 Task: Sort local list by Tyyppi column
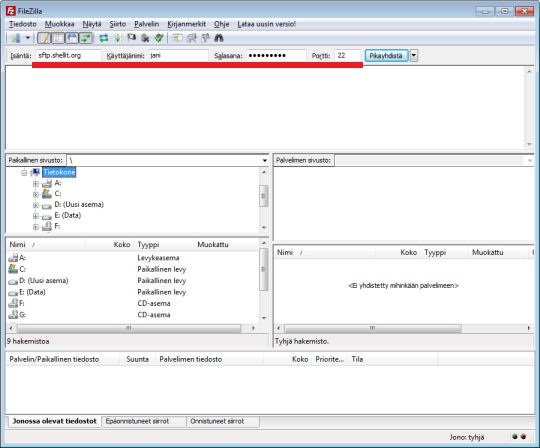coord(164,244)
